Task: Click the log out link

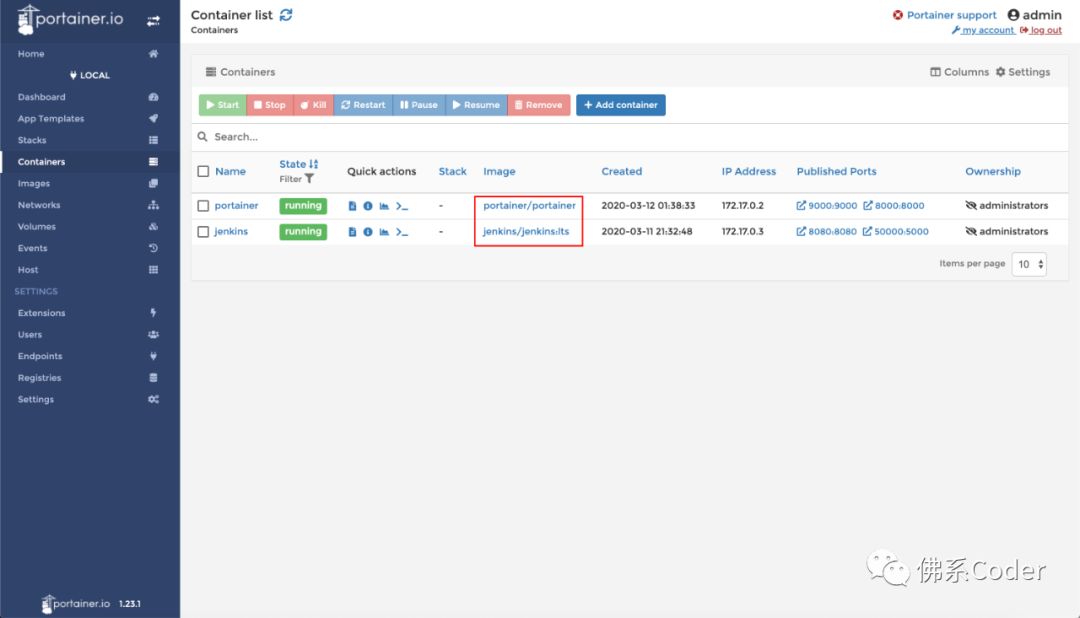Action: point(1041,30)
